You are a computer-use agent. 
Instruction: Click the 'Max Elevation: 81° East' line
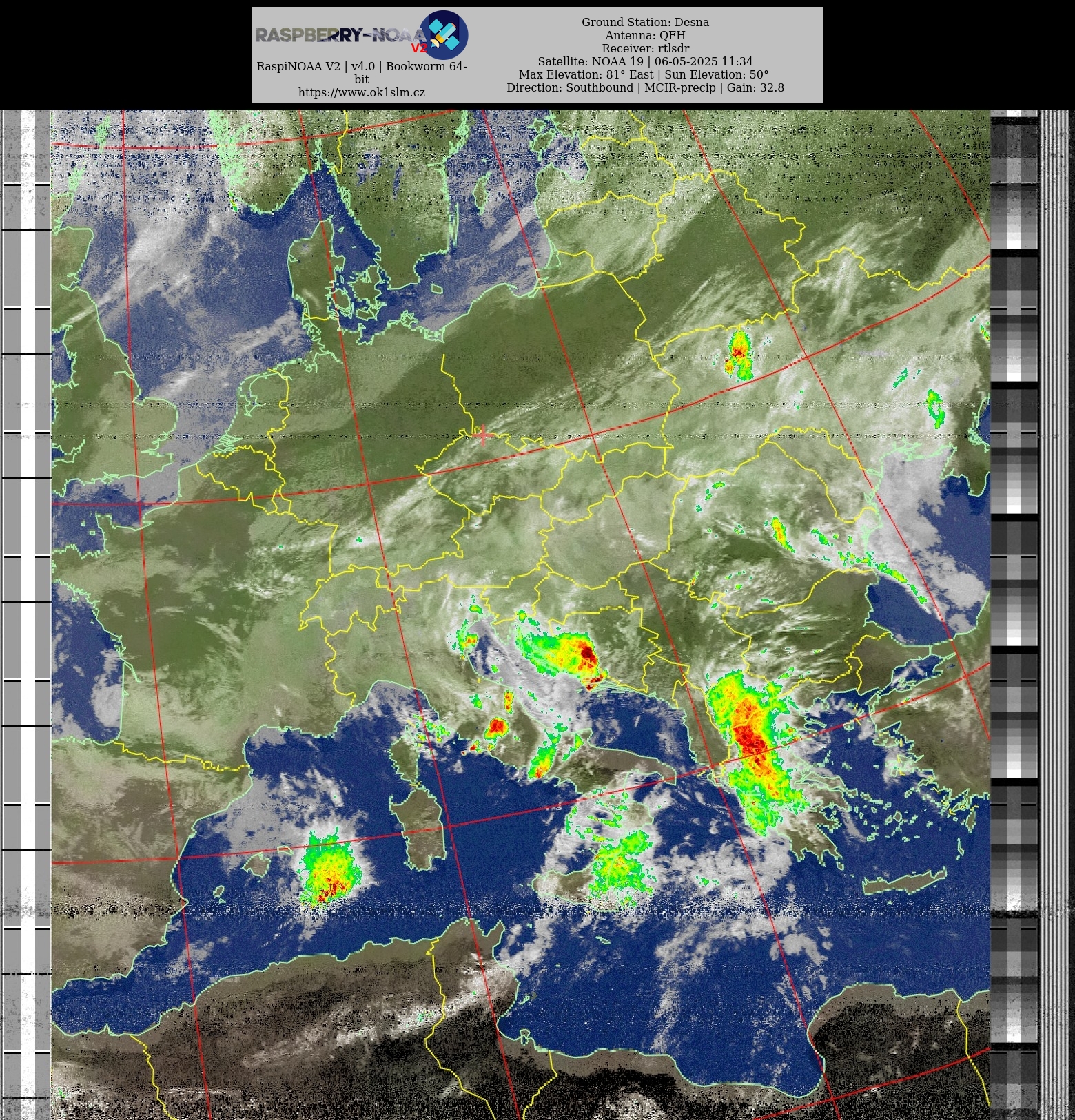(645, 74)
